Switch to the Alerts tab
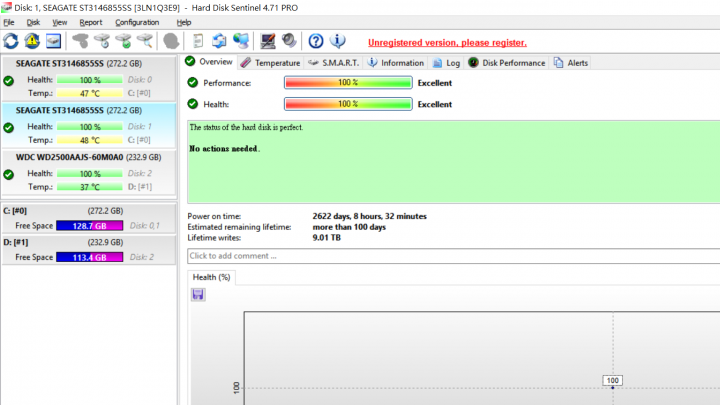This screenshot has width=720, height=405. point(571,63)
